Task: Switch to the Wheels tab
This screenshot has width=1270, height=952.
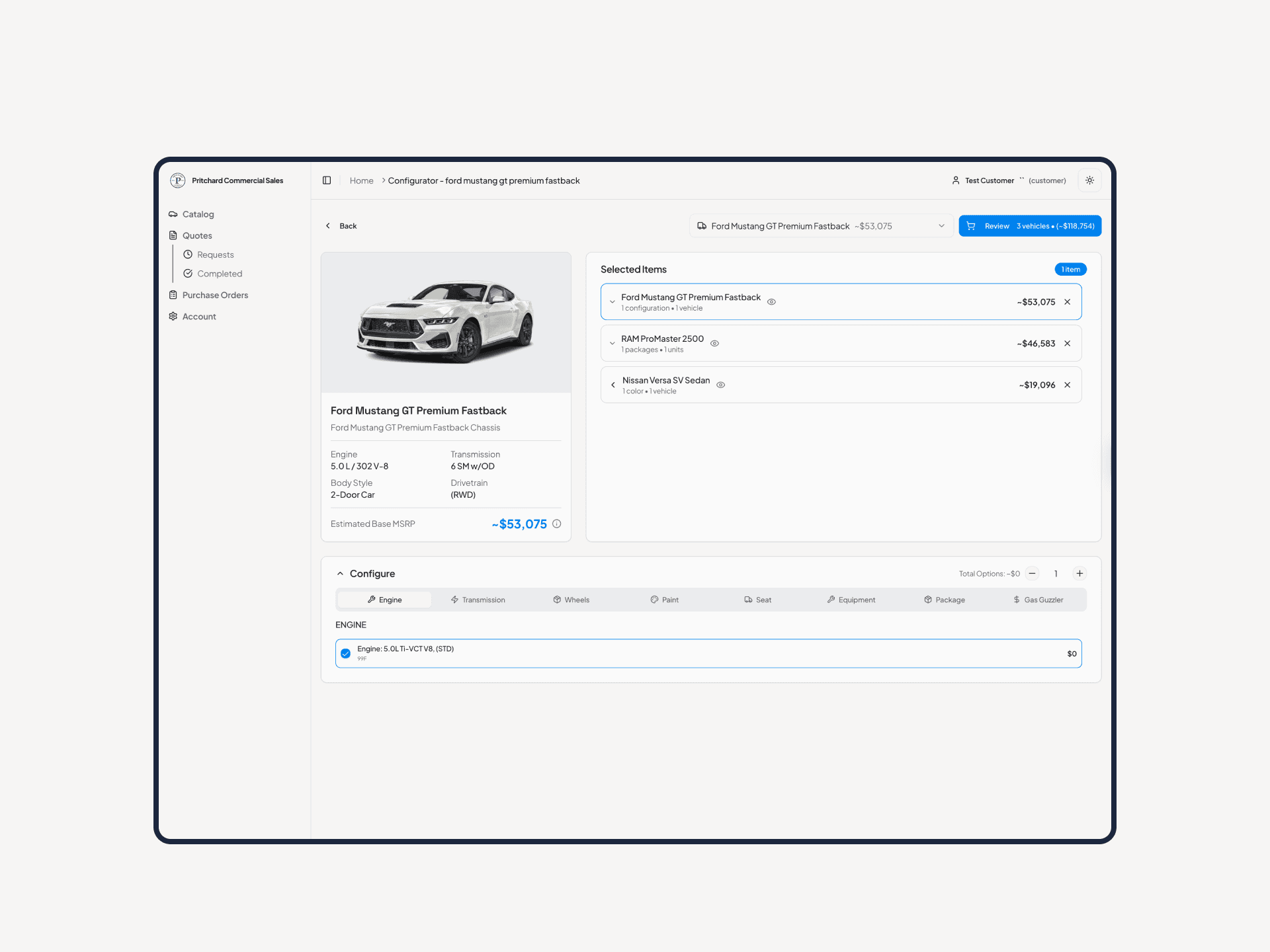Action: pos(571,600)
